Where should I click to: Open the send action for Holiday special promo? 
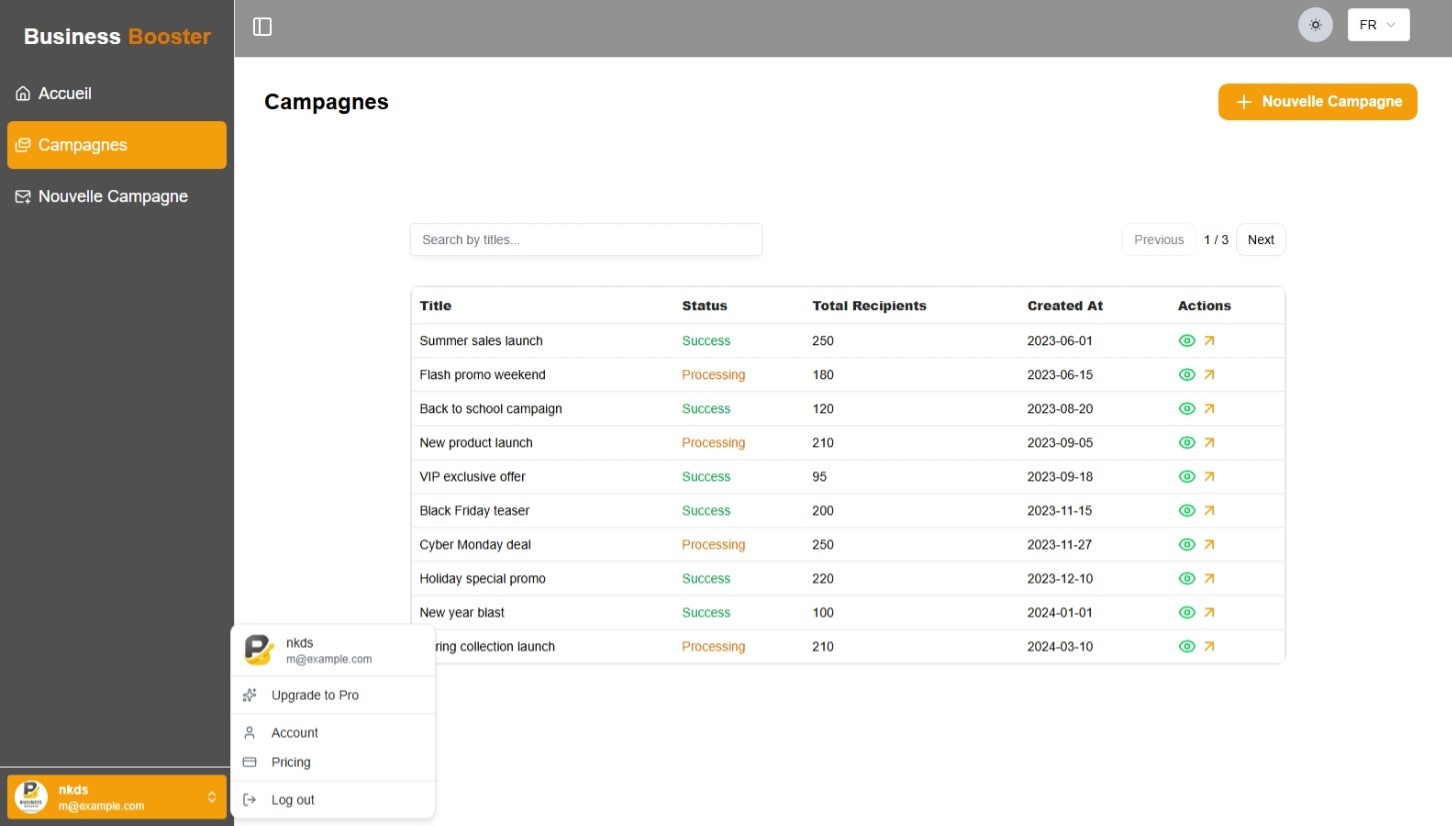pos(1210,578)
